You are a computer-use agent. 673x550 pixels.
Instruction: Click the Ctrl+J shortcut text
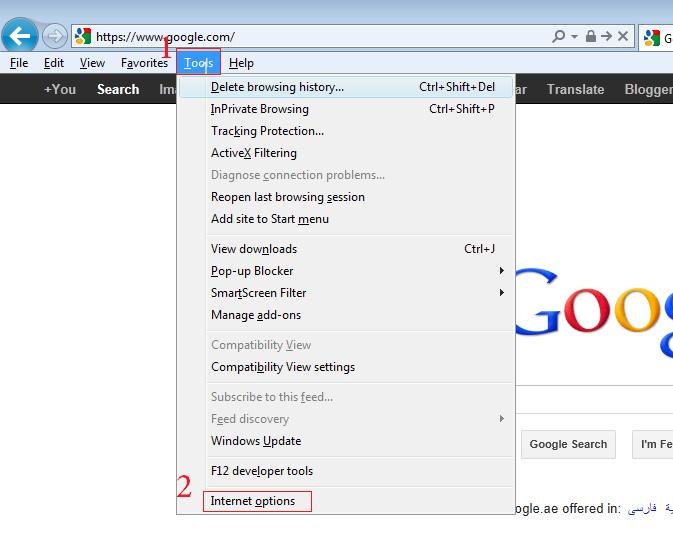[x=479, y=249]
